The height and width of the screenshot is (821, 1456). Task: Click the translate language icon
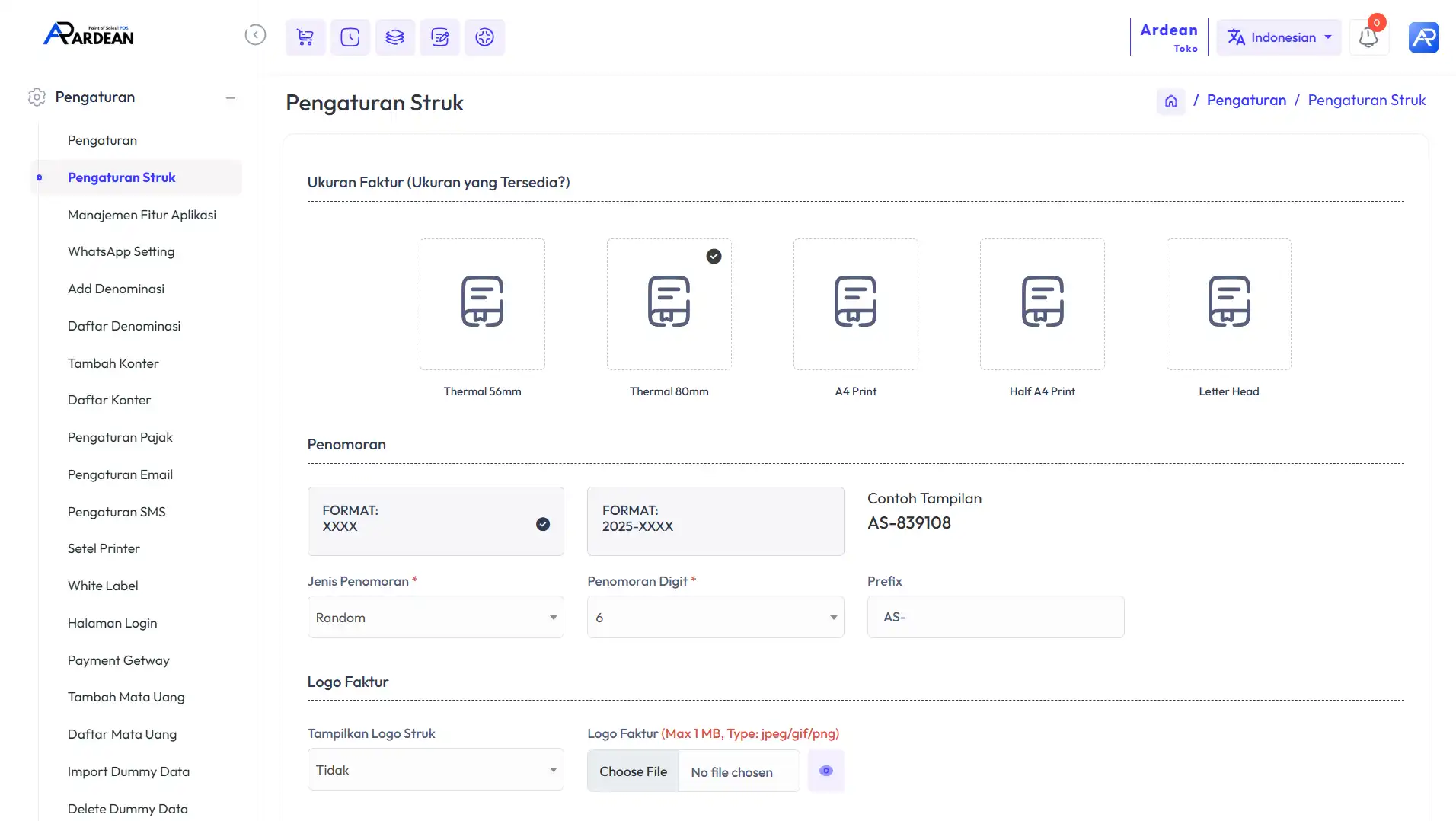[1236, 37]
